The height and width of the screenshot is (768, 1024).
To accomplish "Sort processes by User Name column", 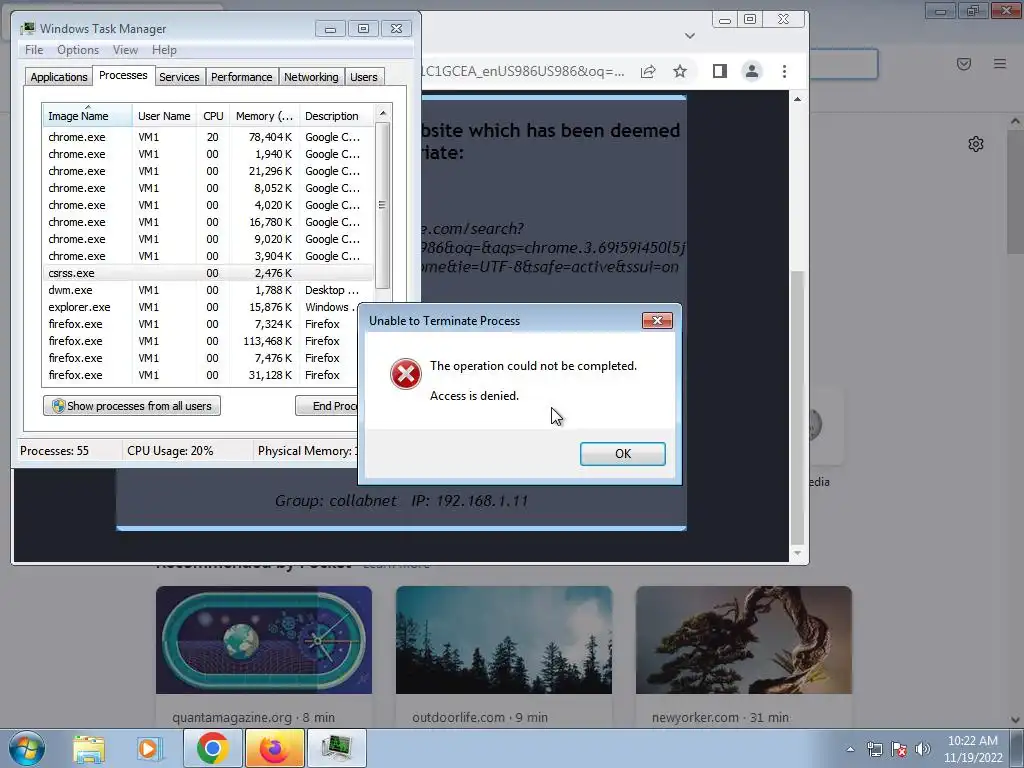I will pos(164,116).
